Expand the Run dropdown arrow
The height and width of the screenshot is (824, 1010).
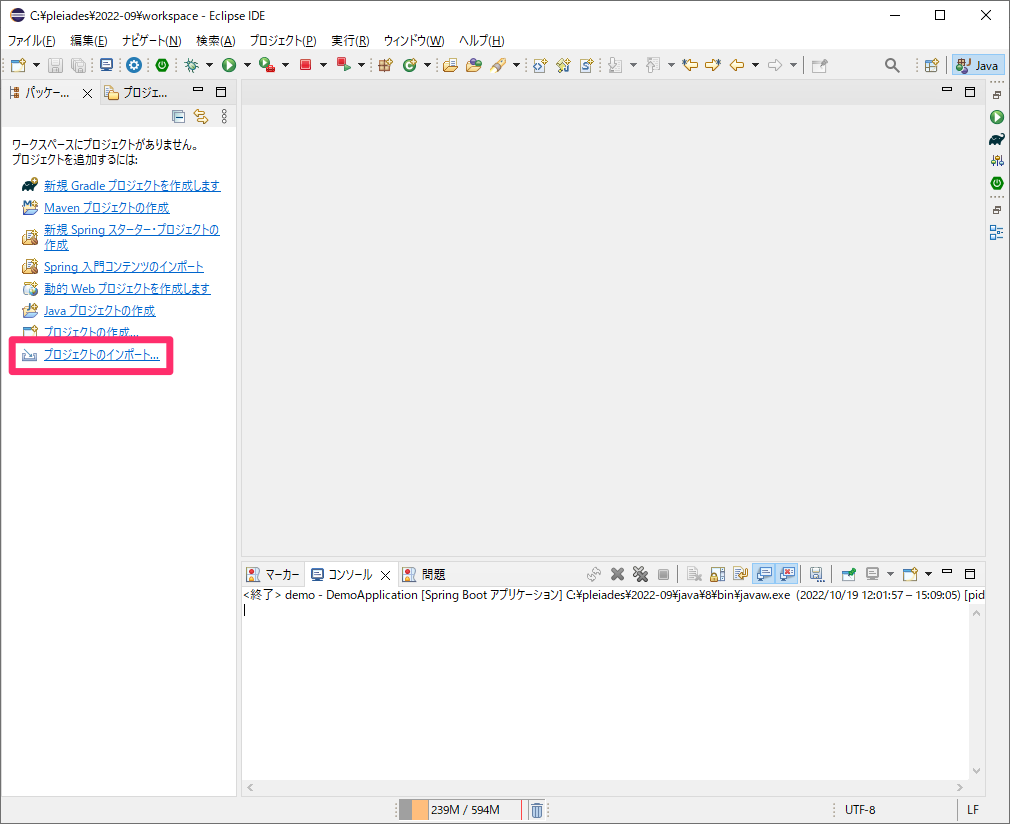(x=247, y=65)
